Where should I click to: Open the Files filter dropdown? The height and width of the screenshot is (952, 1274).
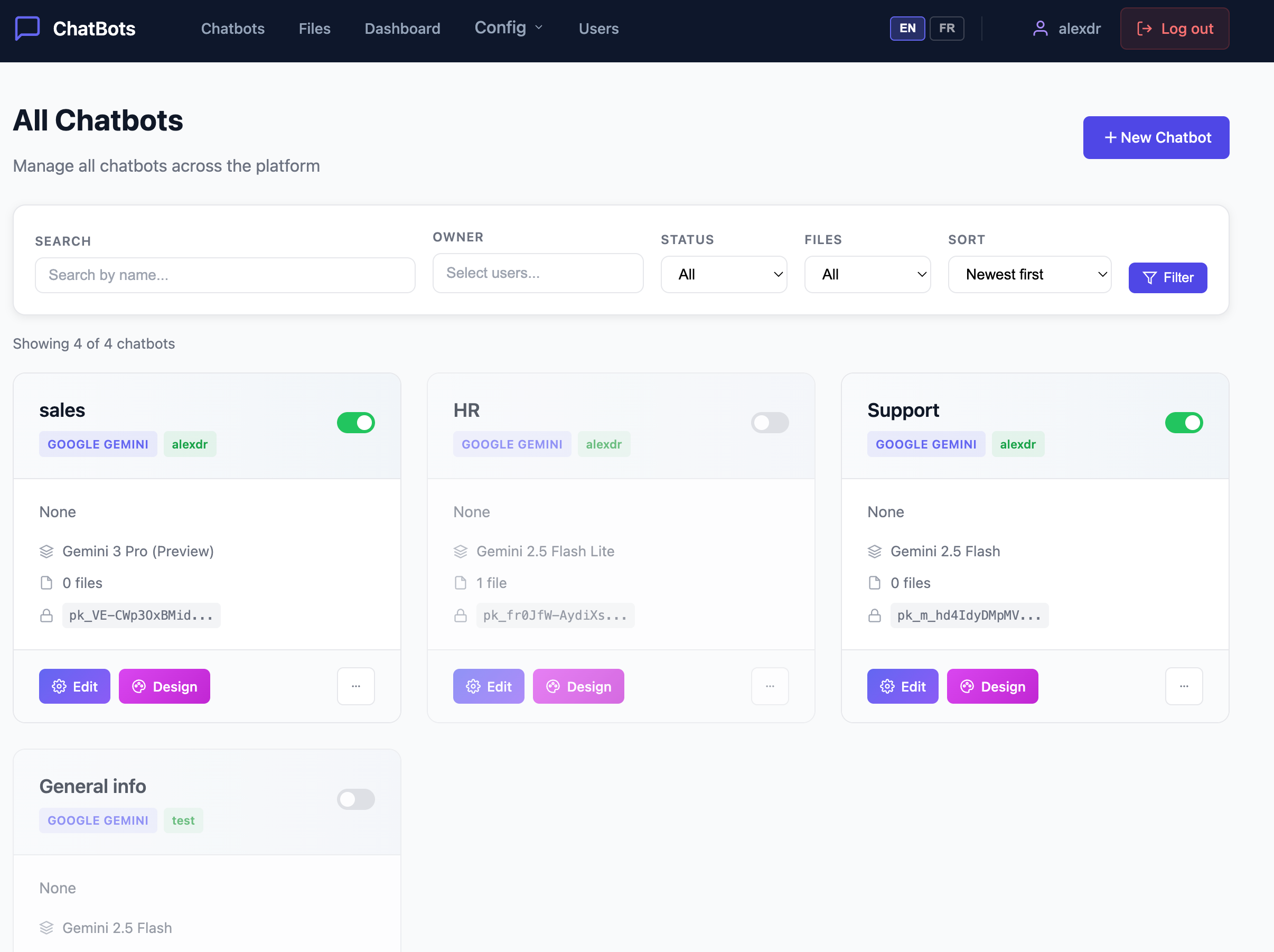click(x=867, y=274)
